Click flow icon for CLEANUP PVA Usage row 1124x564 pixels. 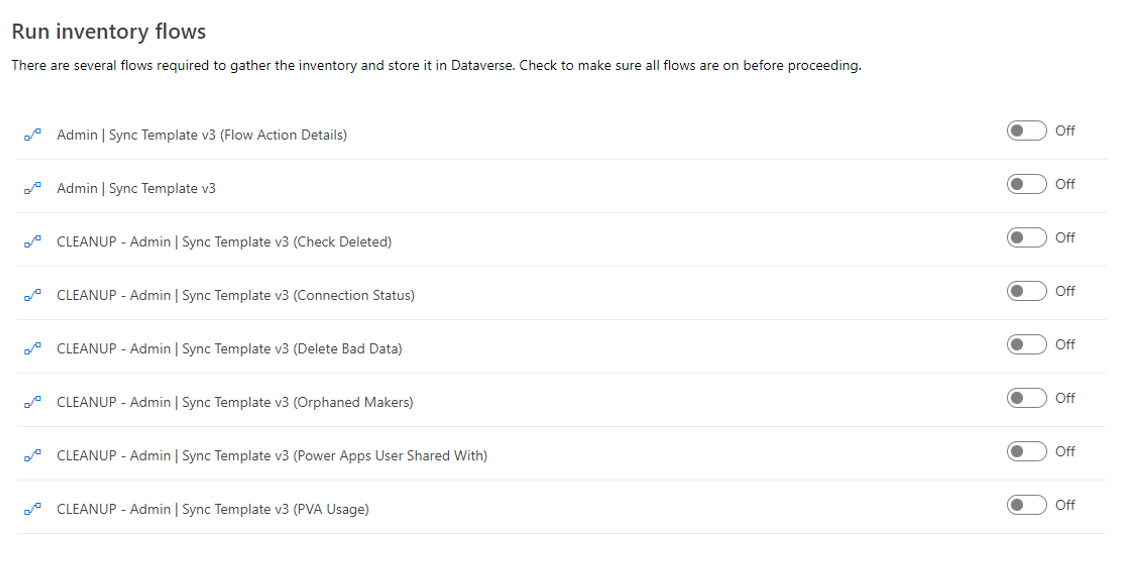pos(32,510)
